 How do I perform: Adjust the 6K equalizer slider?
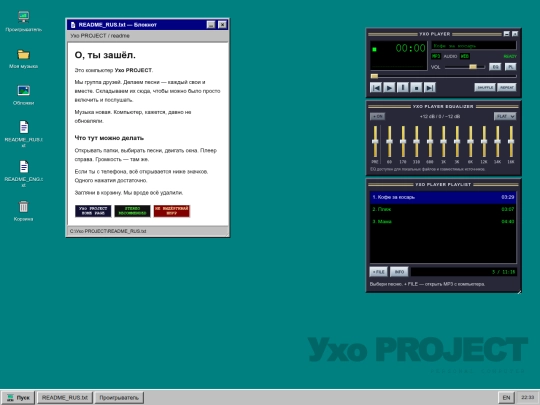[x=470, y=142]
